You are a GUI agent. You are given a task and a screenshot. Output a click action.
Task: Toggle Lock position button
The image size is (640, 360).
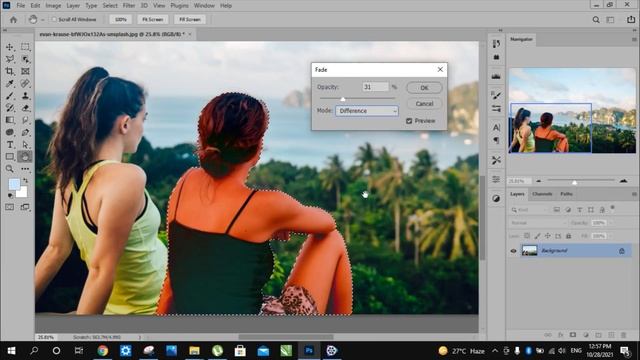[x=548, y=236]
